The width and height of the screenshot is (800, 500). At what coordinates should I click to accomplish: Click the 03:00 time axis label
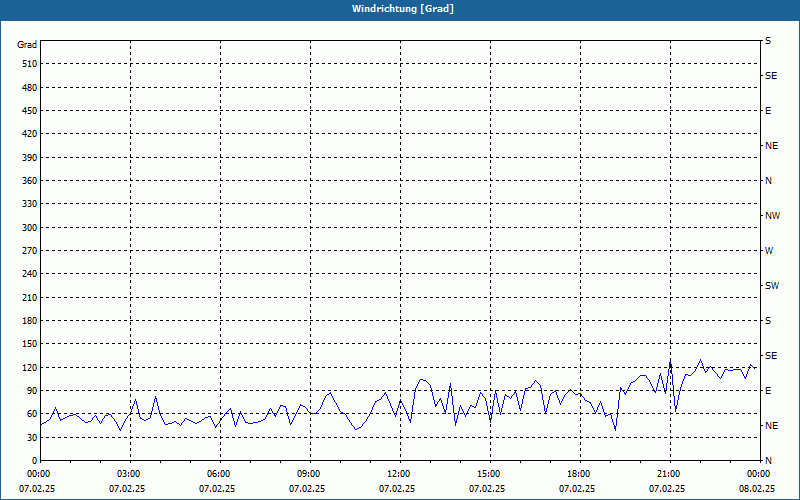pyautogui.click(x=129, y=474)
